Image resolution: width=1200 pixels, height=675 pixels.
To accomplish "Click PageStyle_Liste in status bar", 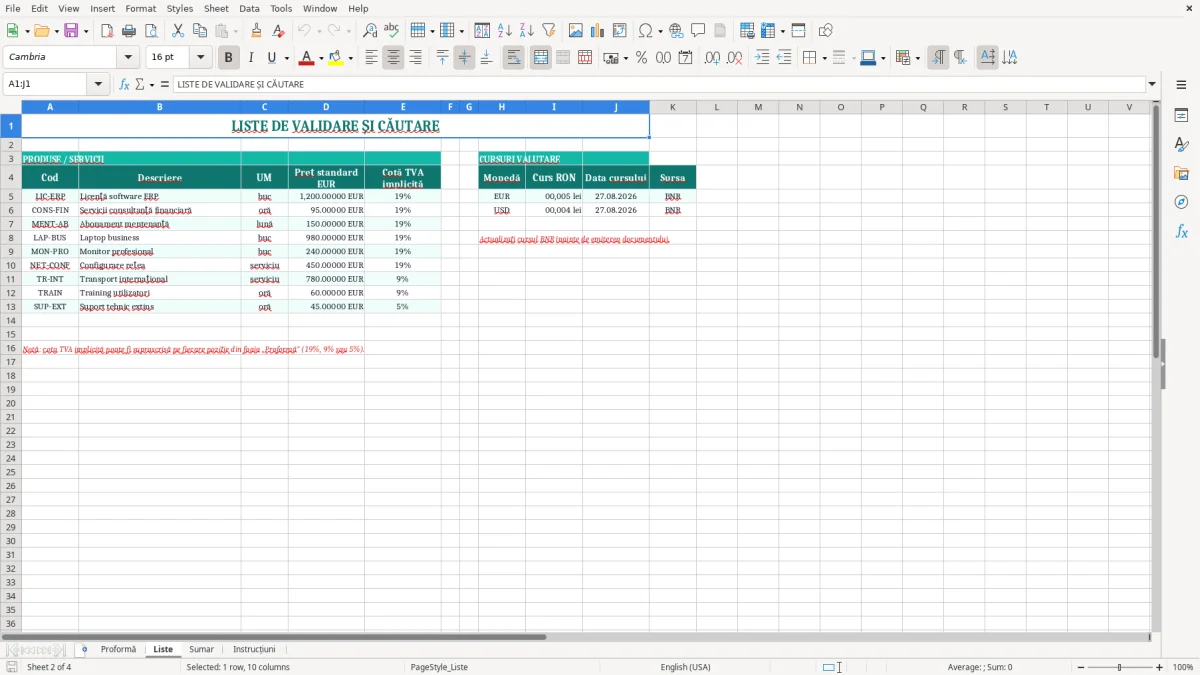I will click(439, 667).
